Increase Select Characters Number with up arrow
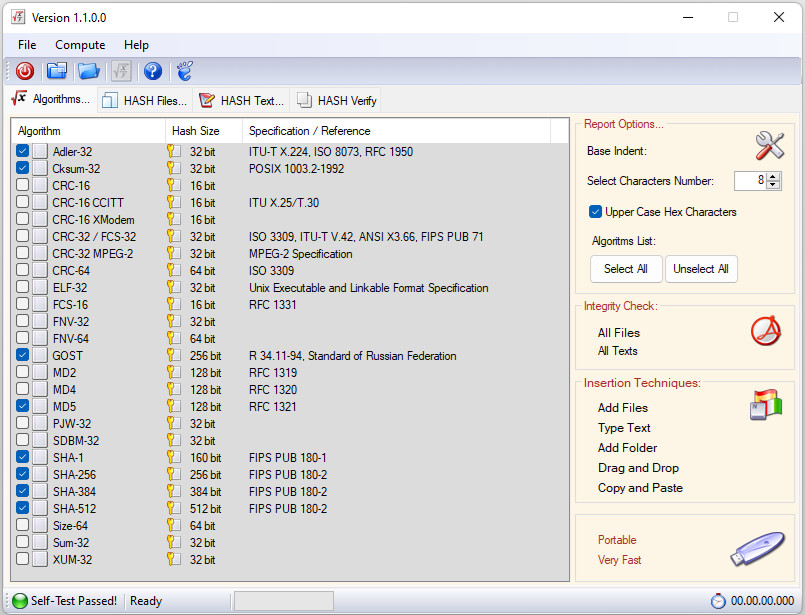The width and height of the screenshot is (805, 615). [x=773, y=176]
